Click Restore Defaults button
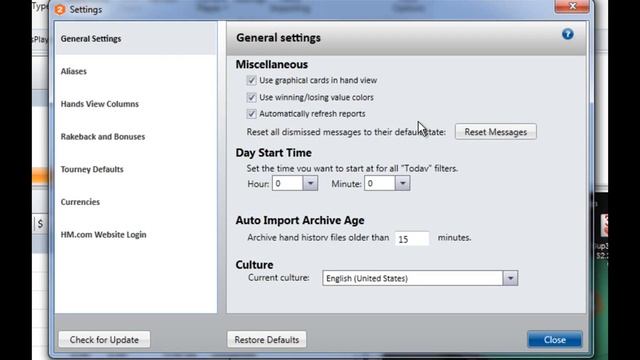 [x=267, y=340]
